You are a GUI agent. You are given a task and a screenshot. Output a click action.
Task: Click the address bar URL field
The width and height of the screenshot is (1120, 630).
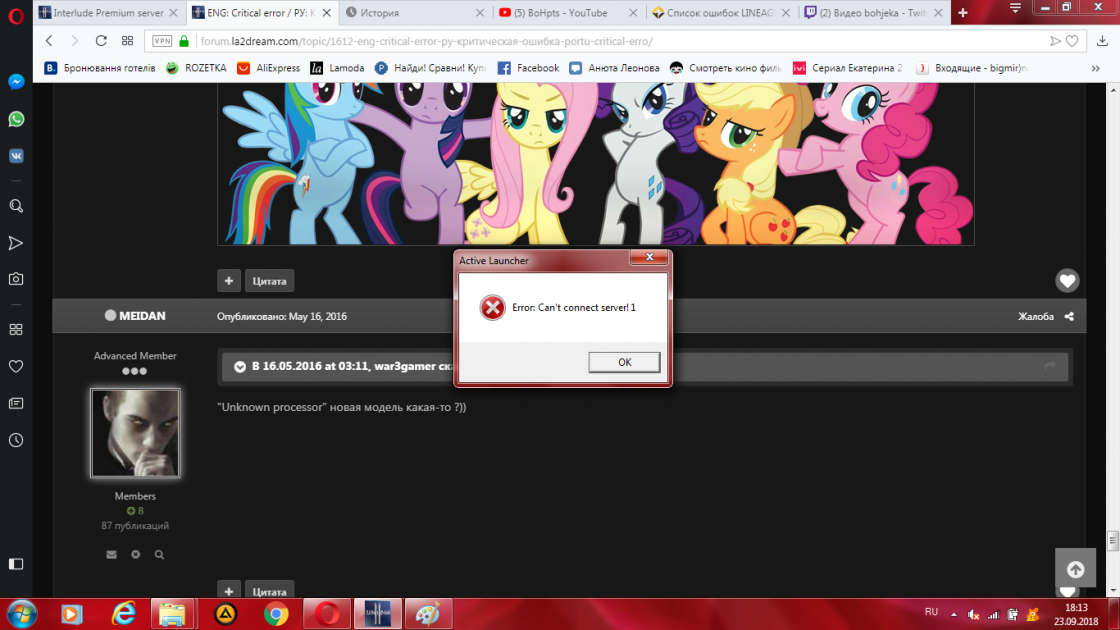(x=600, y=41)
